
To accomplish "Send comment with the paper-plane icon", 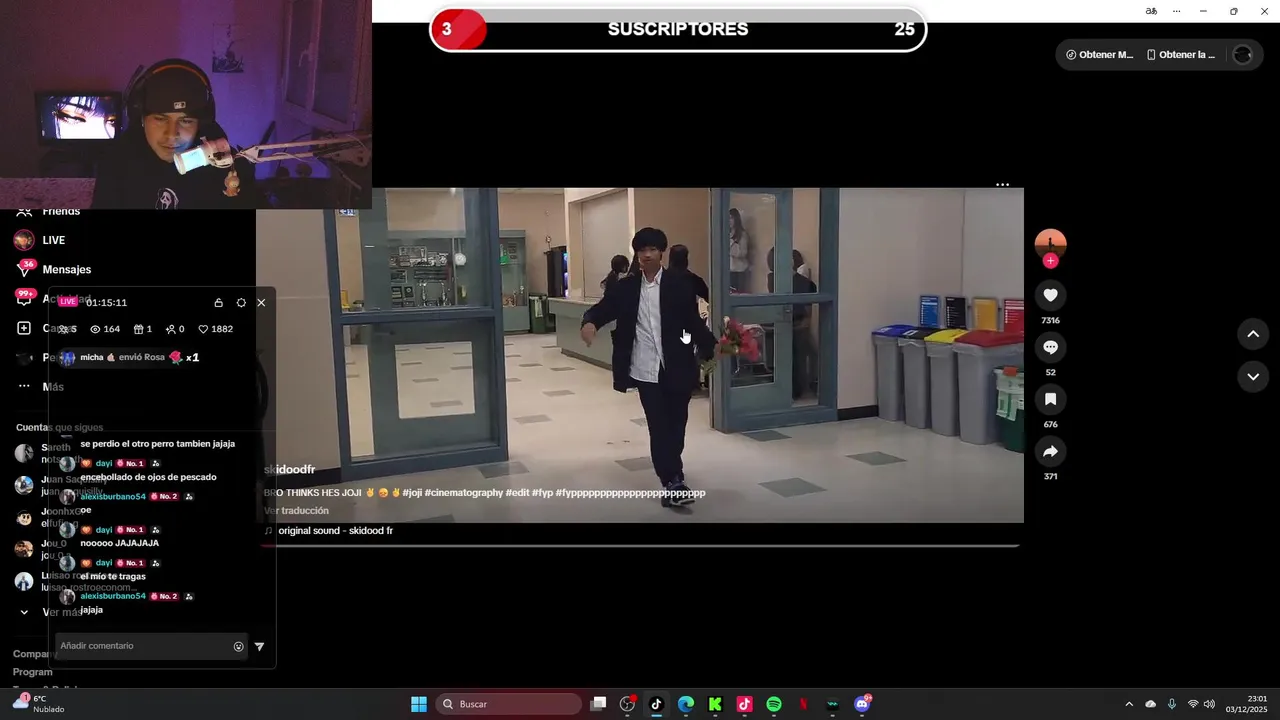I will 259,647.
